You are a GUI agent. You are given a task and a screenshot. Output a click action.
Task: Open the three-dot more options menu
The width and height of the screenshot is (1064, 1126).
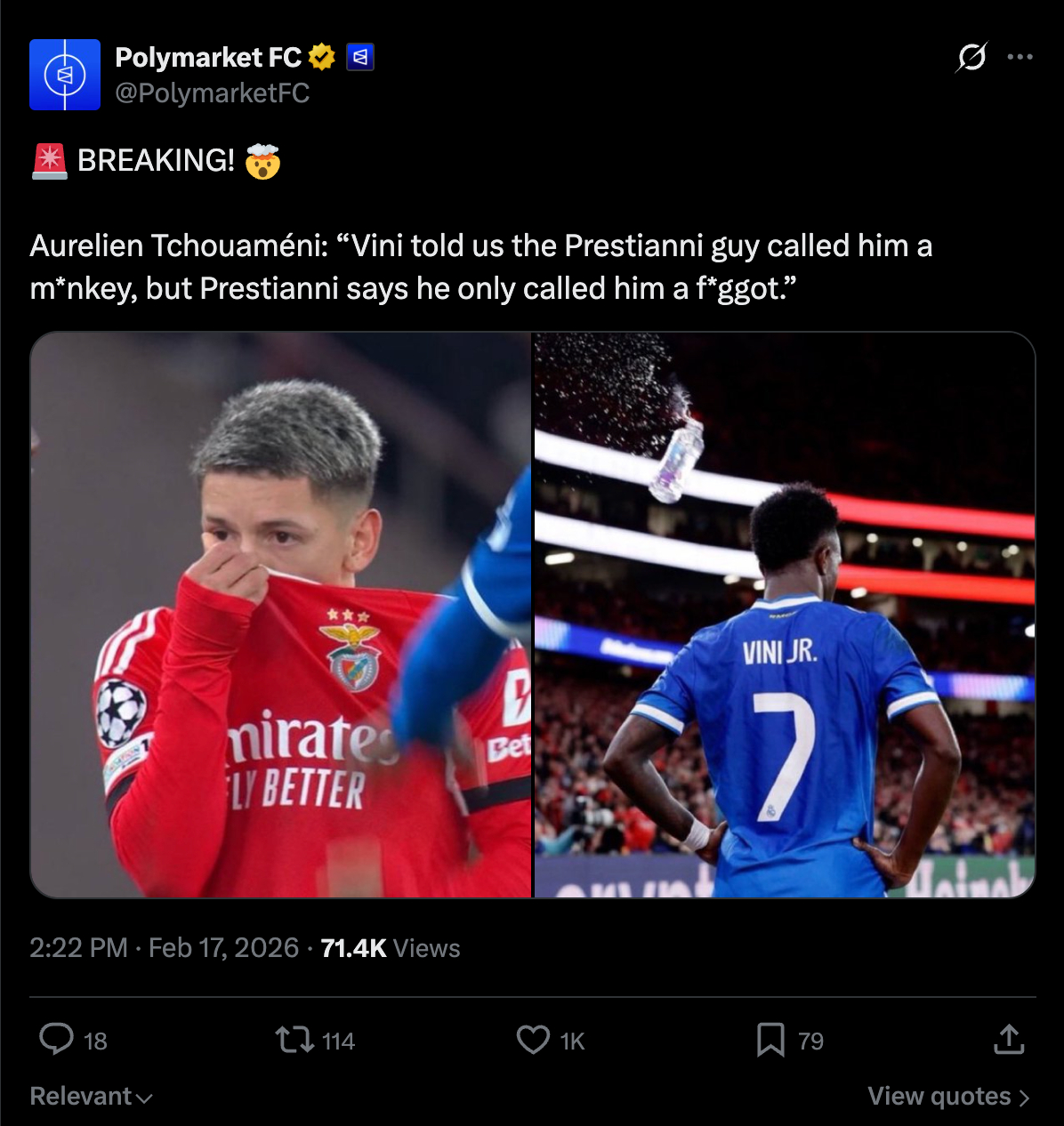coord(1020,58)
